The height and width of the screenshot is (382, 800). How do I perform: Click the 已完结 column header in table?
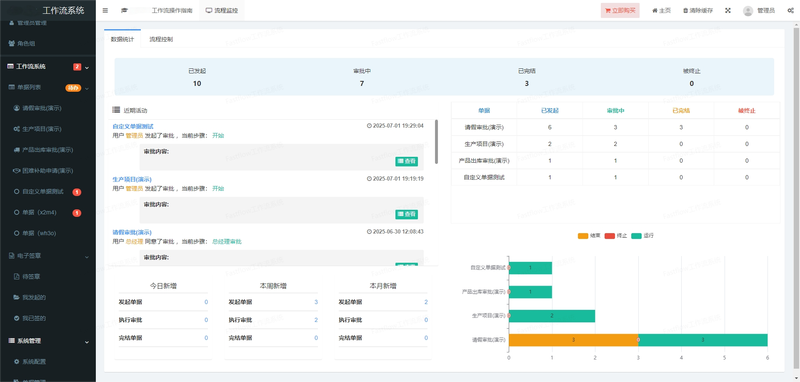681,110
